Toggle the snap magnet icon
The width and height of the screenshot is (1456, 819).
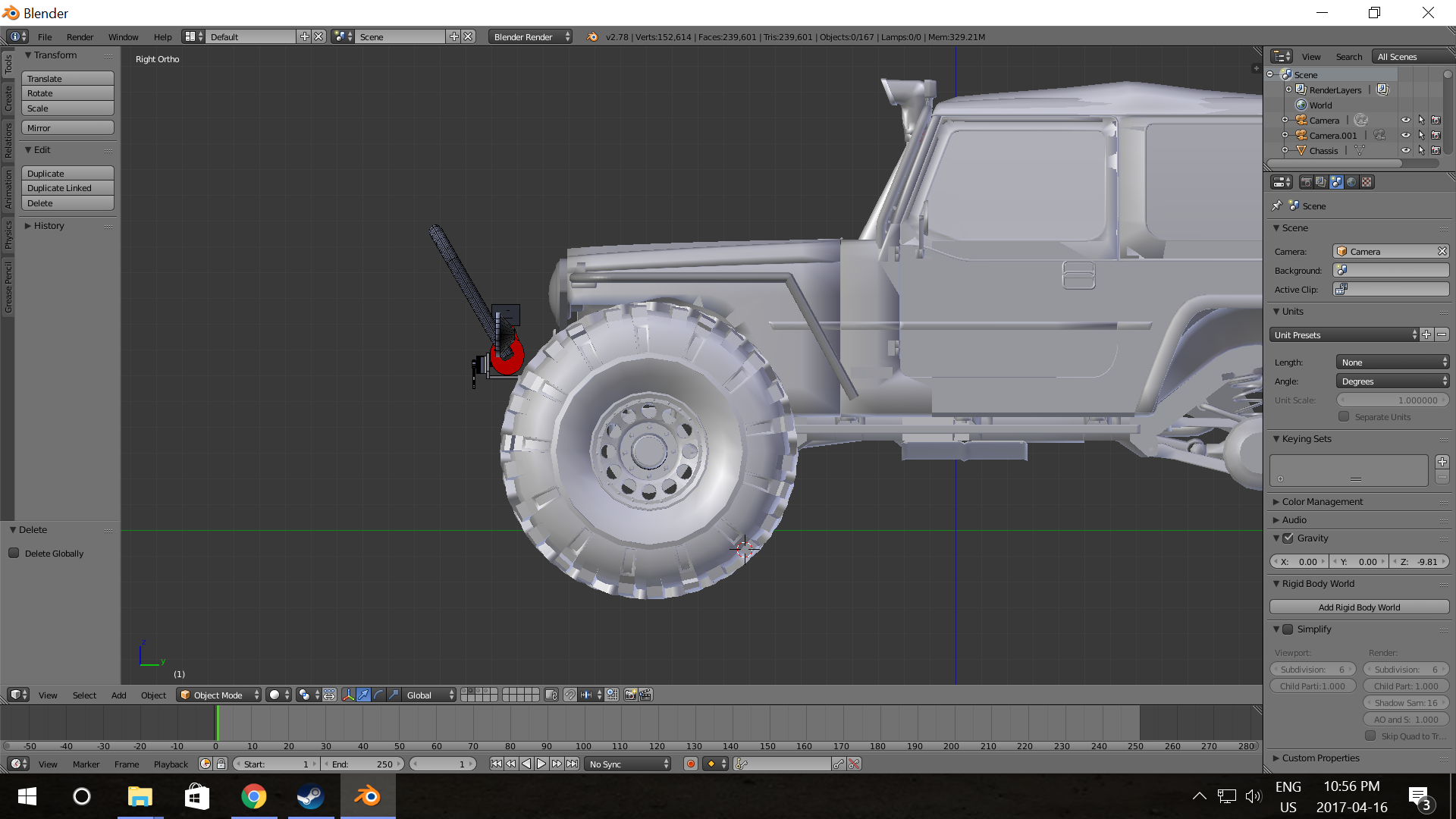[570, 695]
